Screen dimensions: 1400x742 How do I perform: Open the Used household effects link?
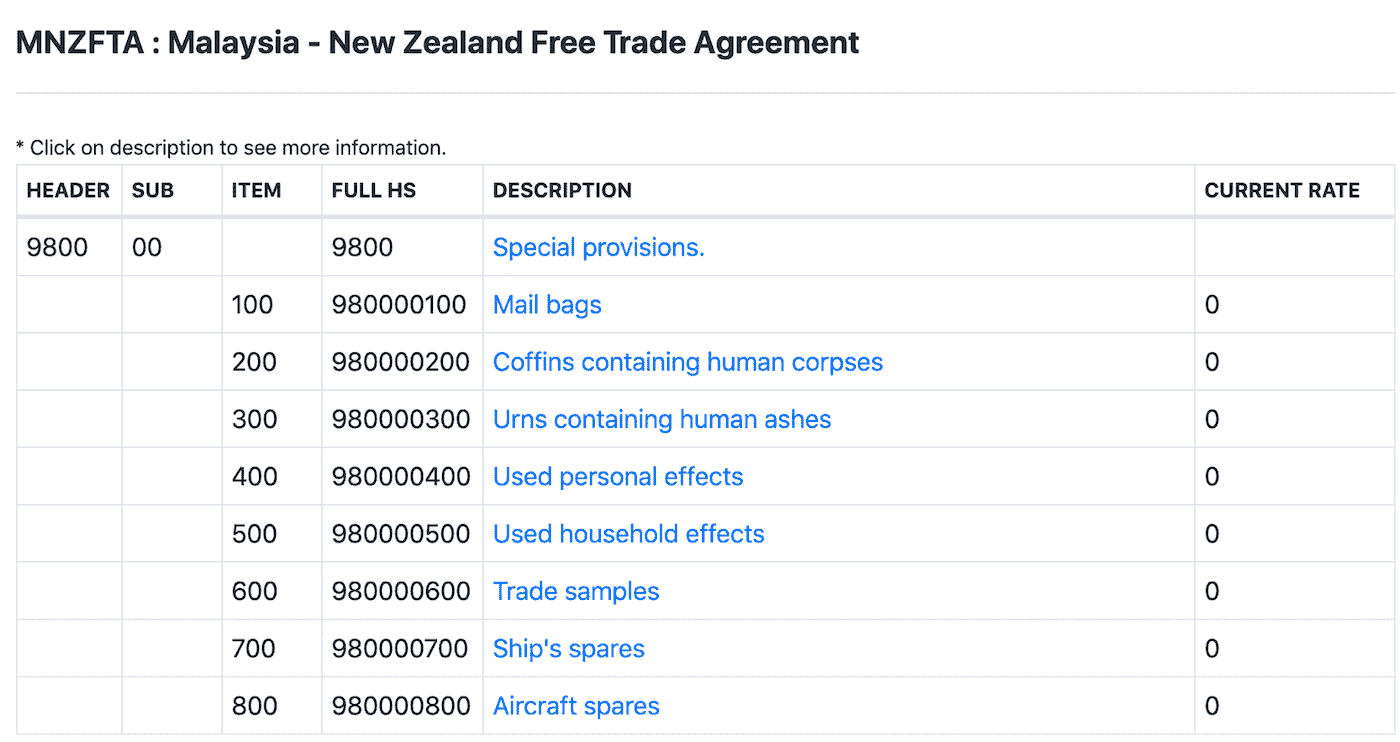[628, 534]
